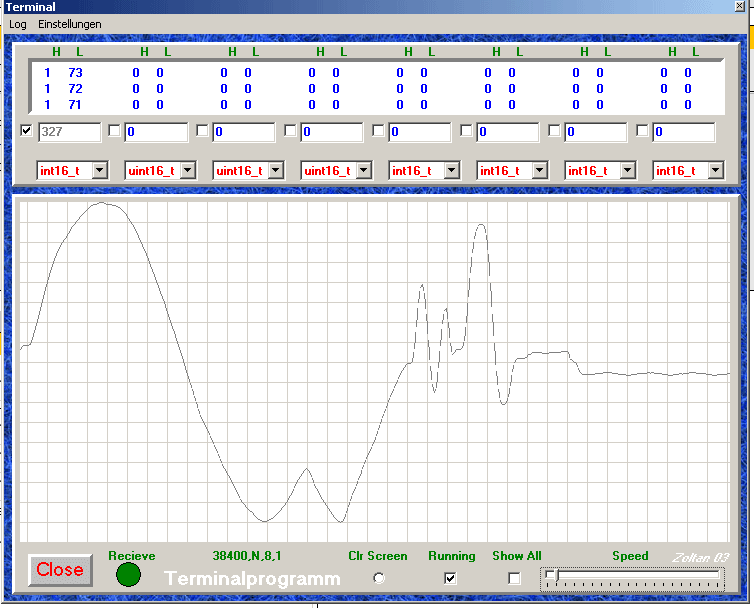754x608 pixels.
Task: Open the Einstellungen menu
Action: [x=70, y=24]
